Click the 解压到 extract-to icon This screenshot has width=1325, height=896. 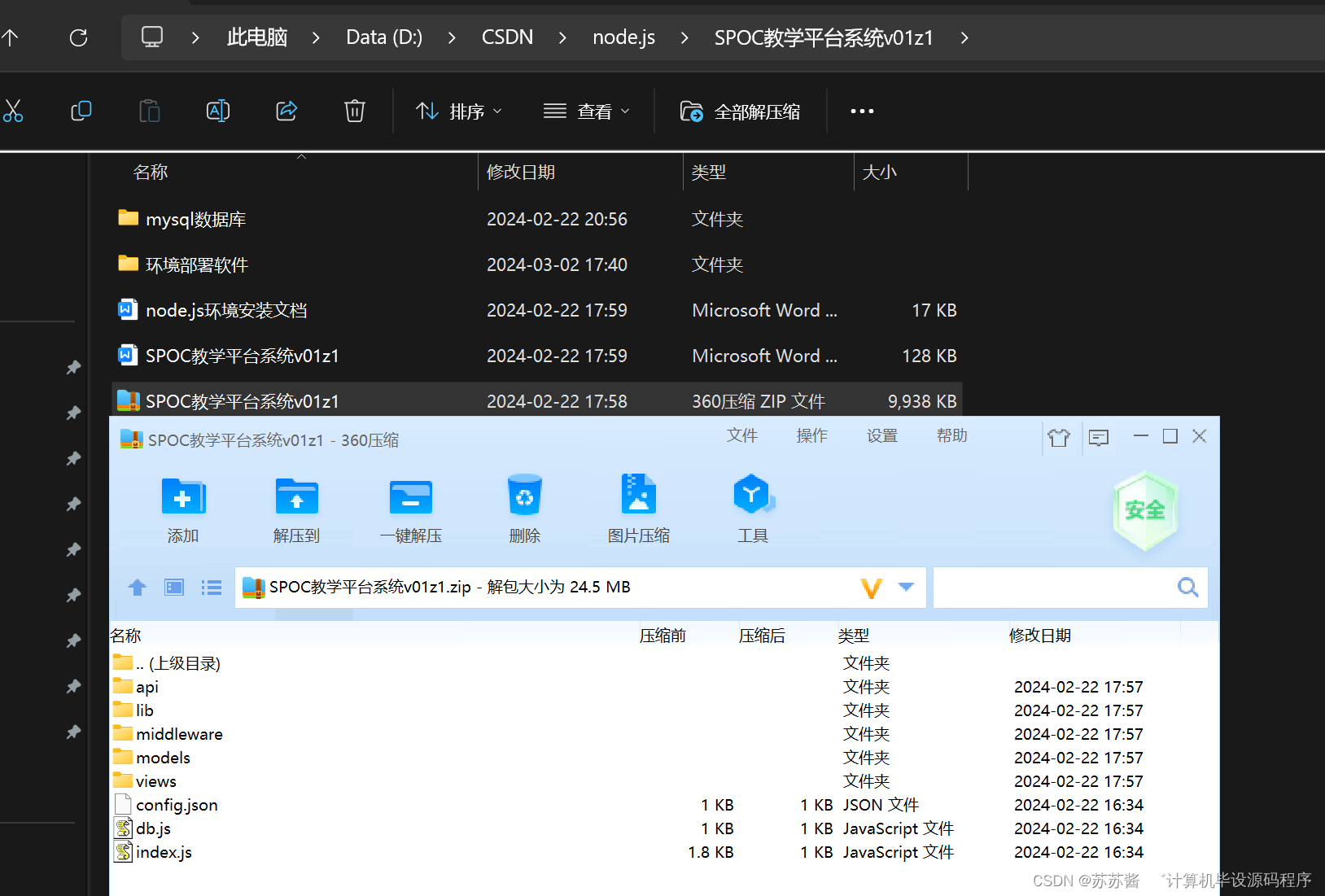[296, 507]
